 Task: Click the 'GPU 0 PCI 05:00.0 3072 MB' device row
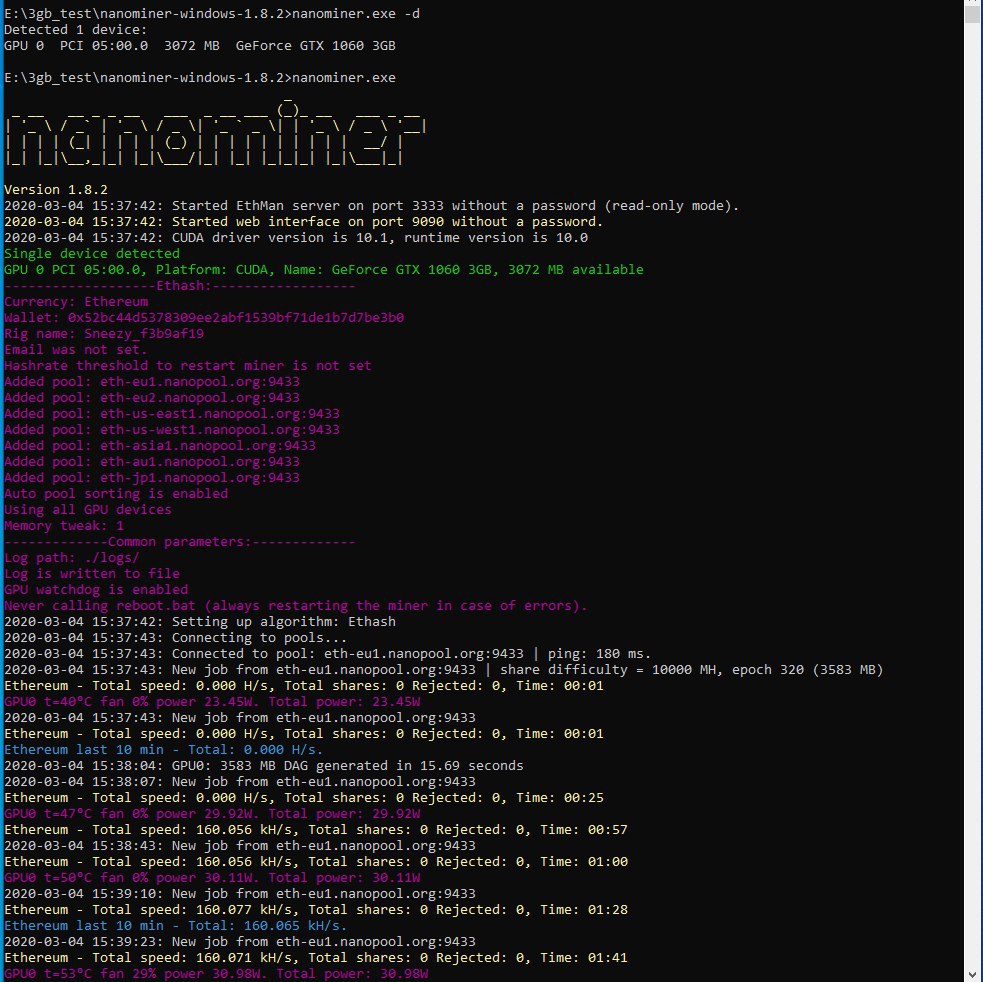pos(199,46)
